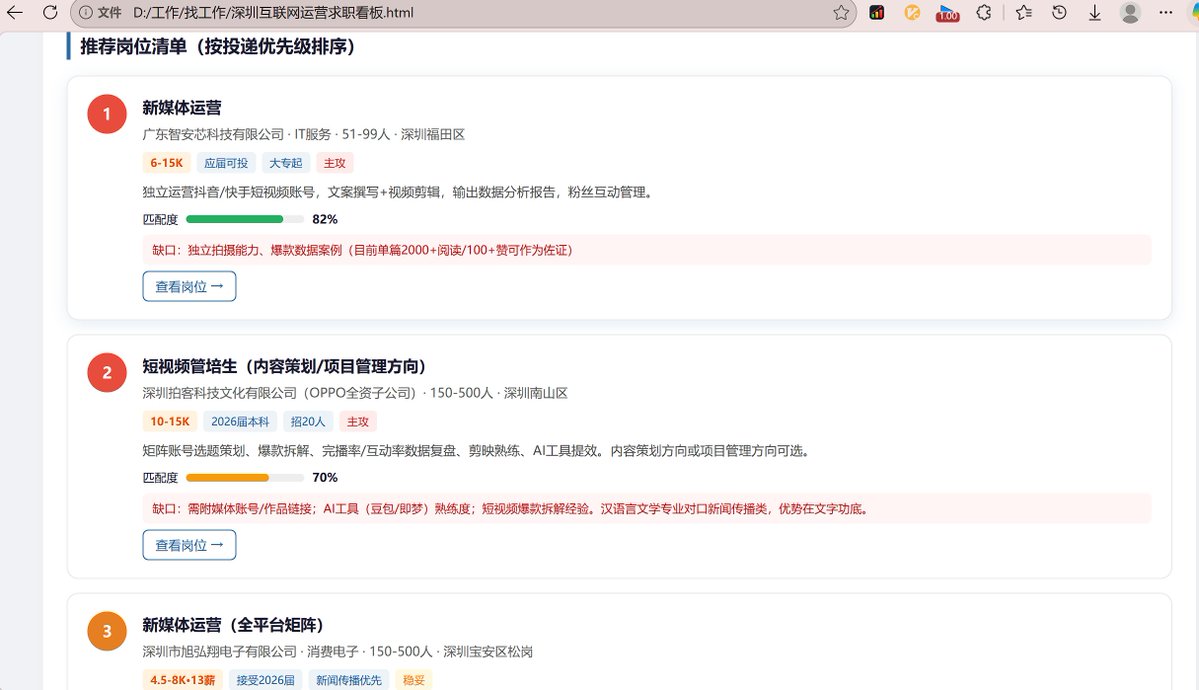Reload the page with the refresh icon
Viewport: 1199px width, 690px height.
coord(50,12)
